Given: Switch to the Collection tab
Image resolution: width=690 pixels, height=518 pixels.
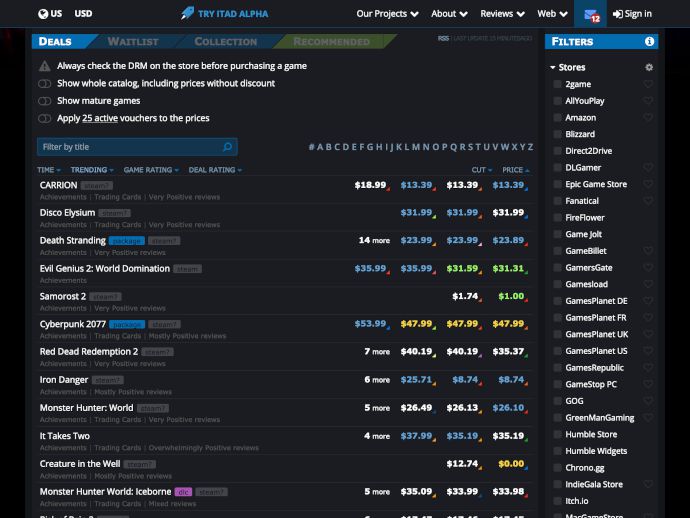Looking at the screenshot, I should pos(226,41).
